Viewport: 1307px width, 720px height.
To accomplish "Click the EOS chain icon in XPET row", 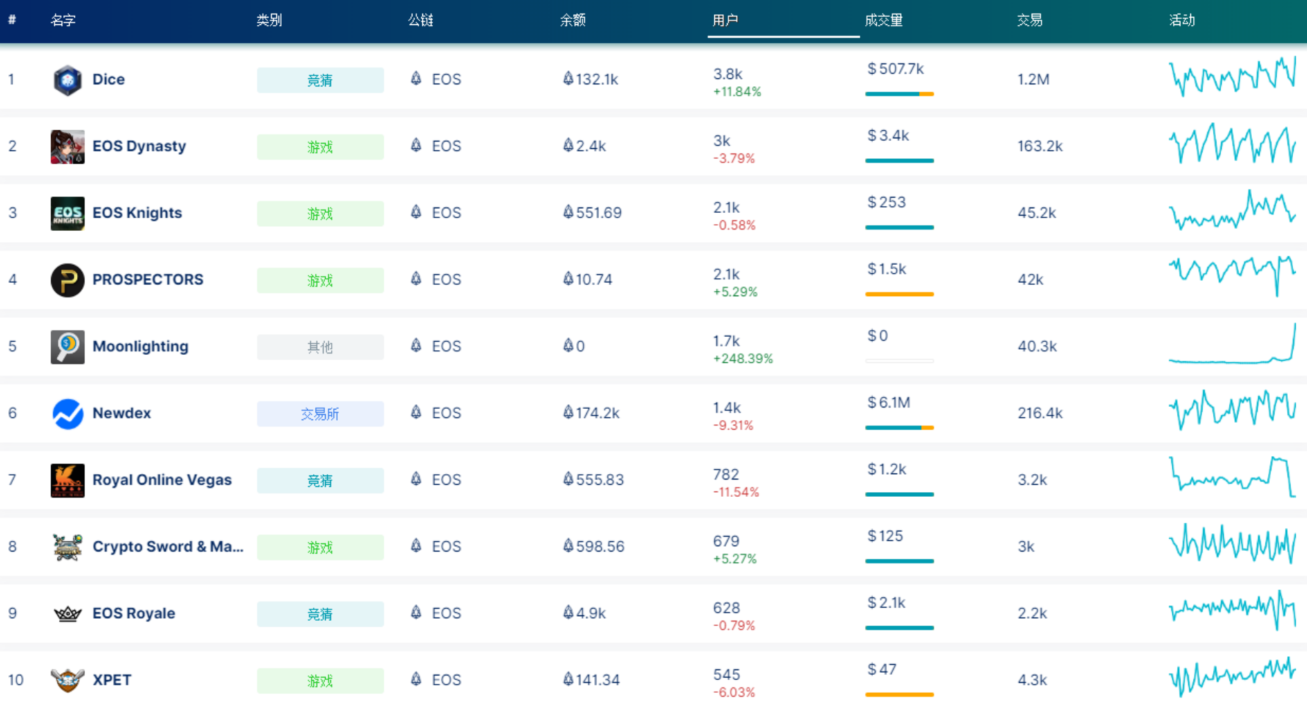I will (416, 679).
